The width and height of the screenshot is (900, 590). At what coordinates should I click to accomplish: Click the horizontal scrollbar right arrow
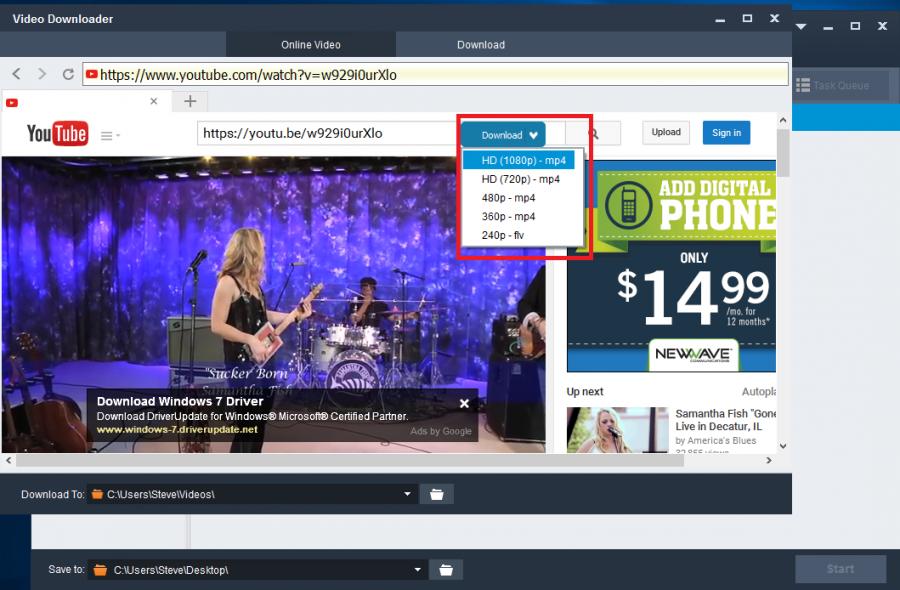point(769,460)
